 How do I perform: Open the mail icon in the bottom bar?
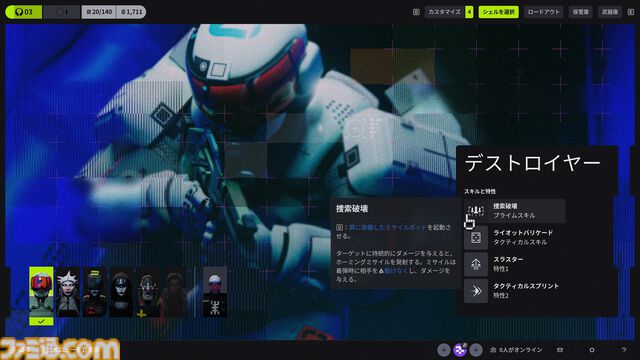click(560, 350)
